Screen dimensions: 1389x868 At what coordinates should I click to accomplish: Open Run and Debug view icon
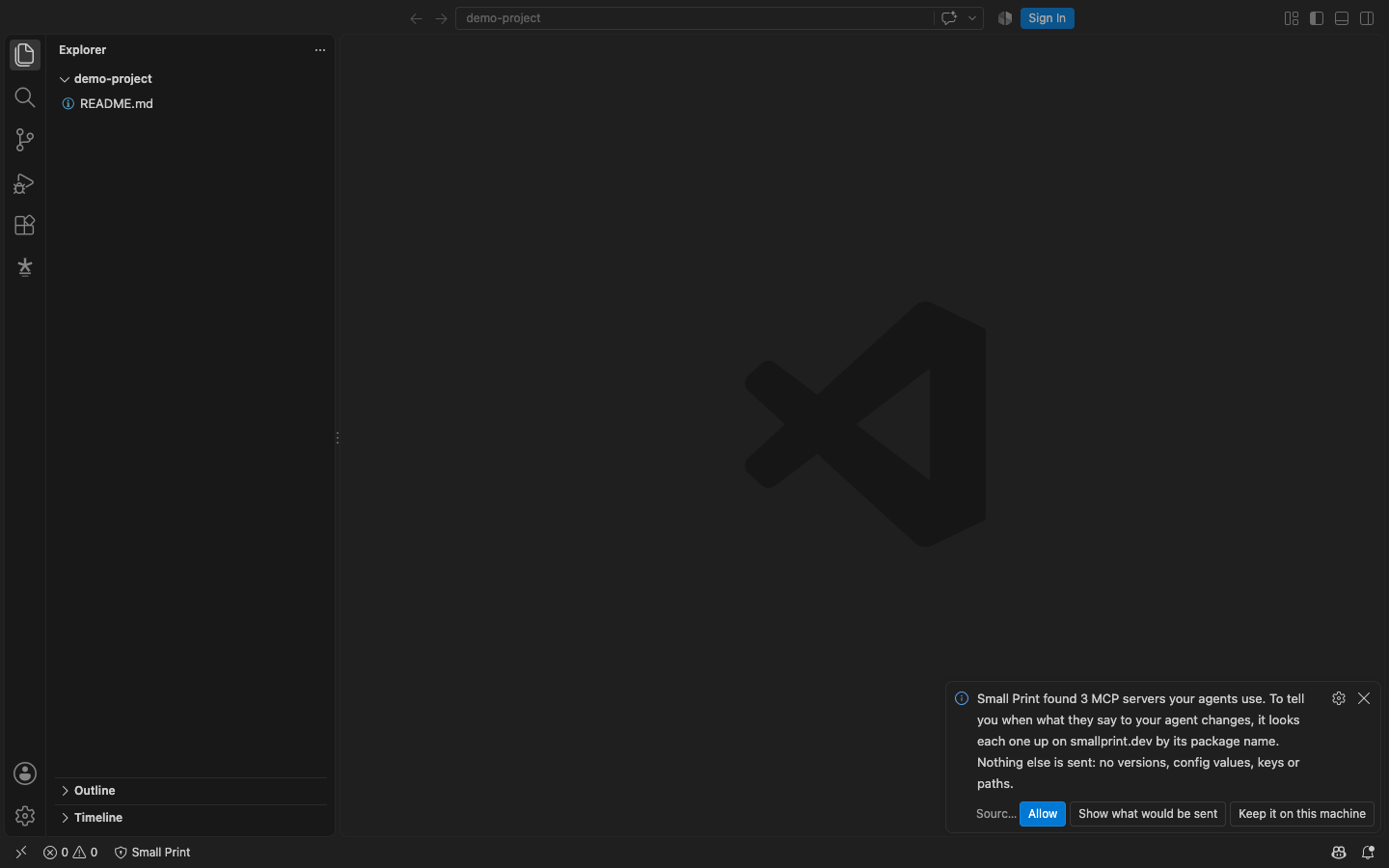click(25, 183)
